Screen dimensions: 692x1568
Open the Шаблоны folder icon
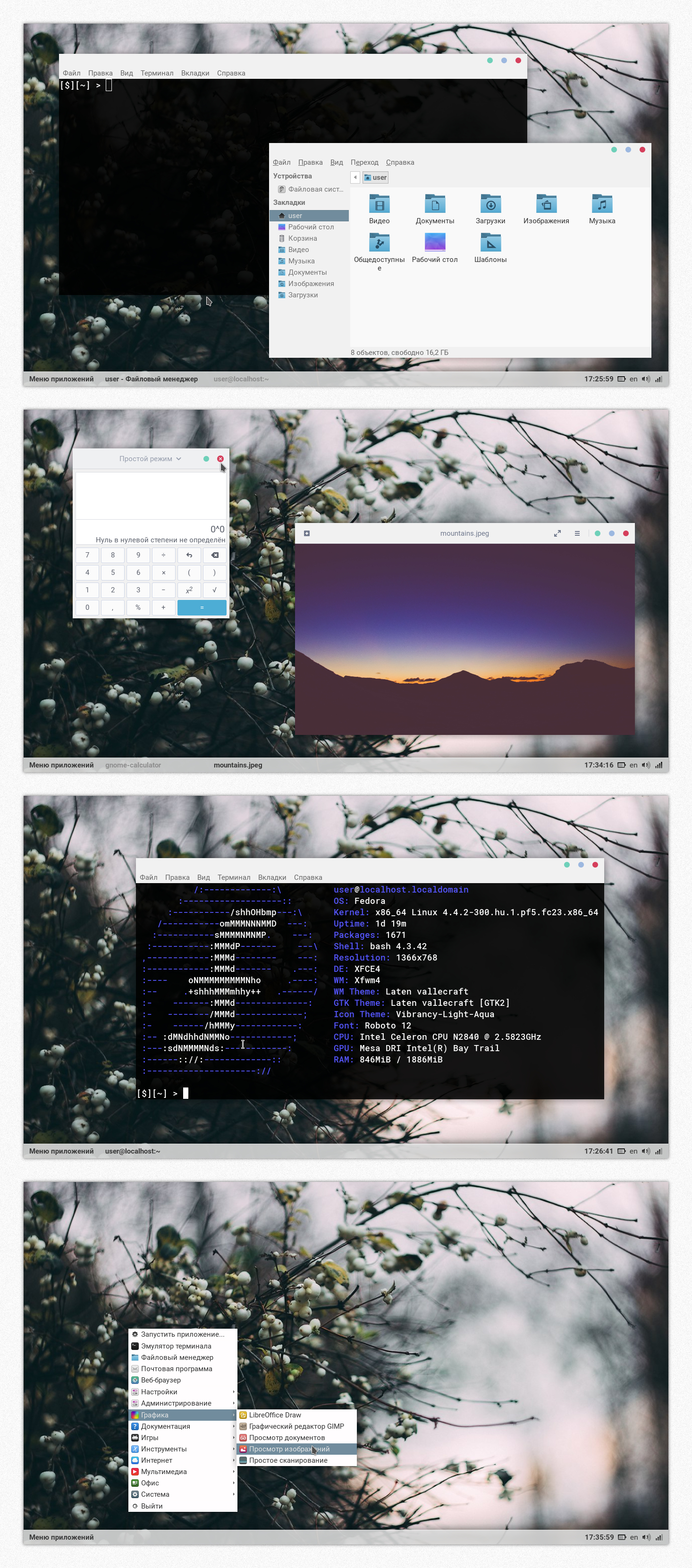pyautogui.click(x=490, y=244)
